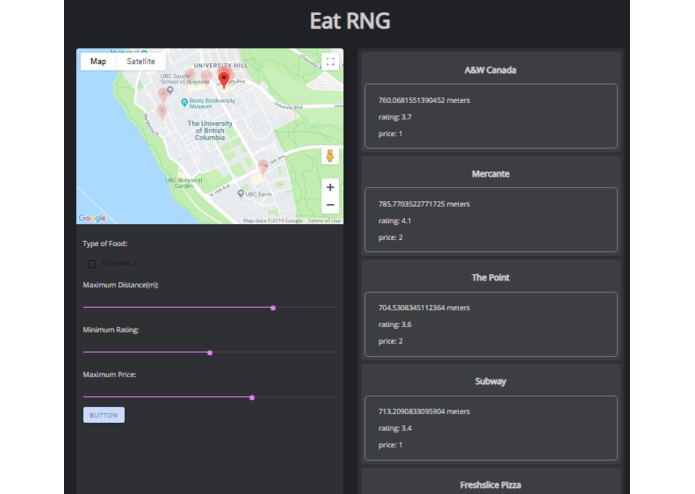Click Subway's rating: 3.4 text
The width and height of the screenshot is (695, 494).
(x=394, y=428)
